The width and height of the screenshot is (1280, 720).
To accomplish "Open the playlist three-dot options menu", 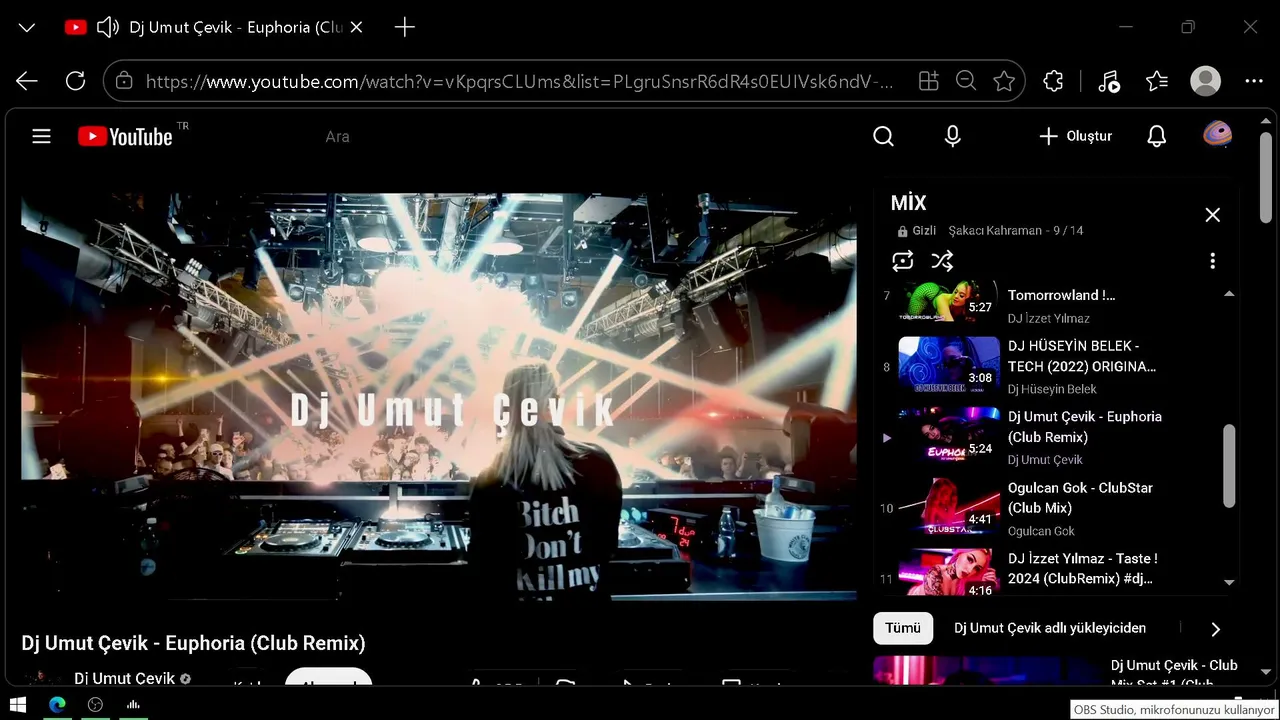I will [1213, 261].
